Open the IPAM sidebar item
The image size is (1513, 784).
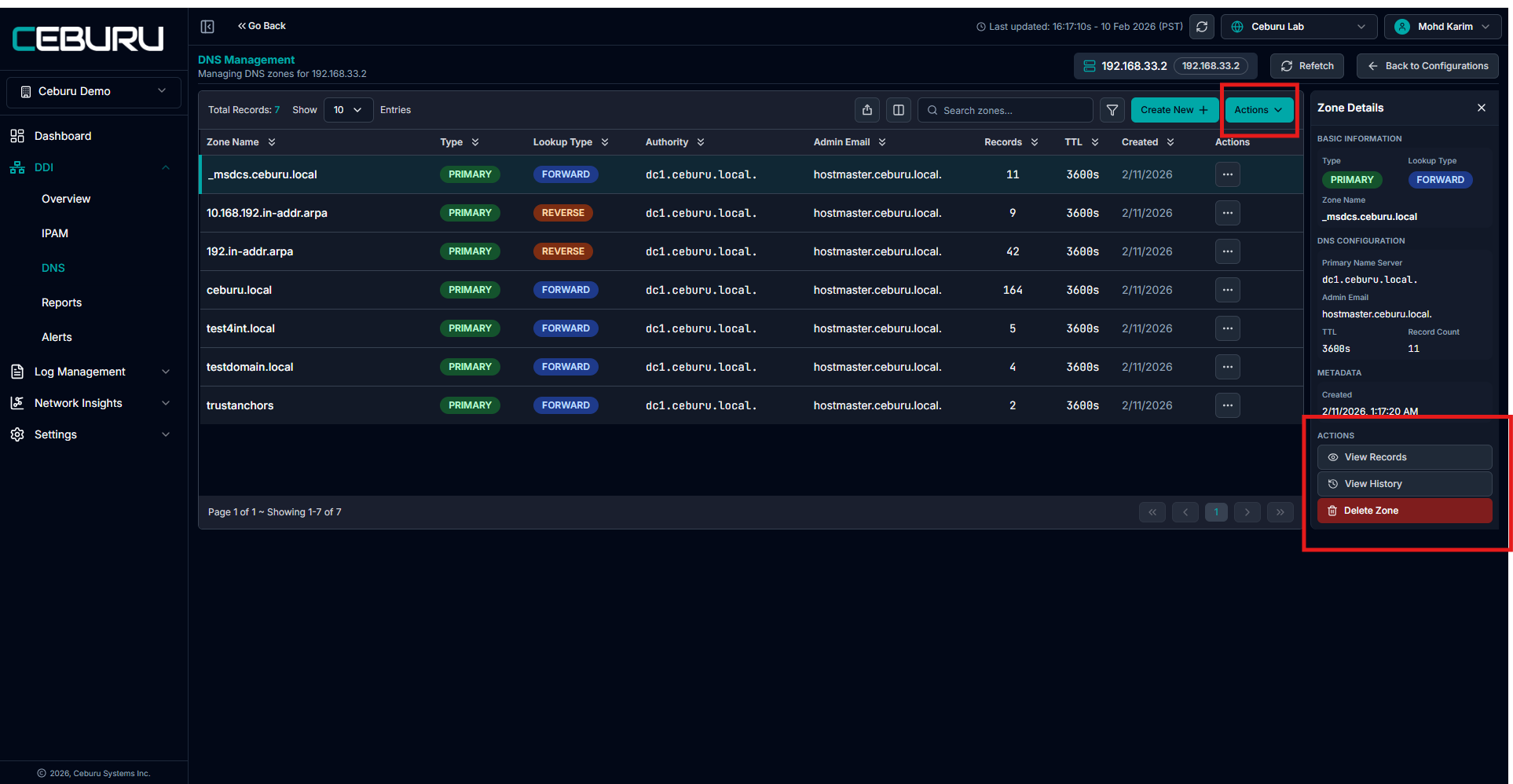[55, 233]
